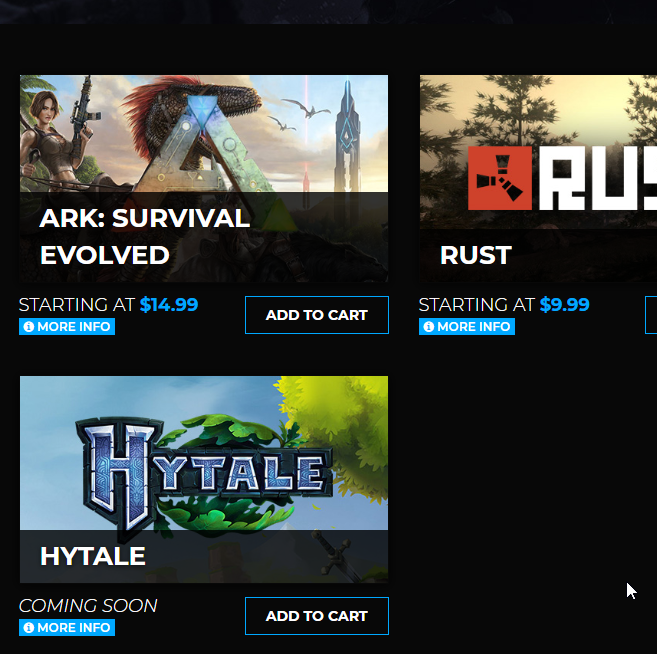Add Hytale to cart
The height and width of the screenshot is (654, 657).
click(317, 616)
